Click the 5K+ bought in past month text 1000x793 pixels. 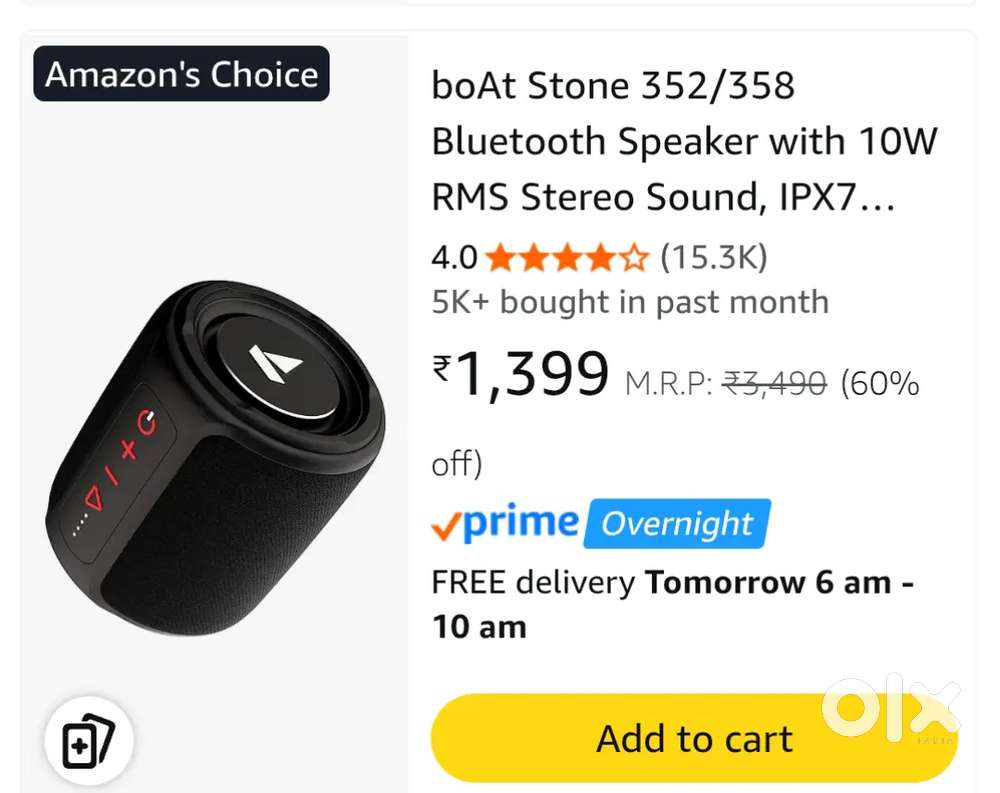(x=630, y=302)
